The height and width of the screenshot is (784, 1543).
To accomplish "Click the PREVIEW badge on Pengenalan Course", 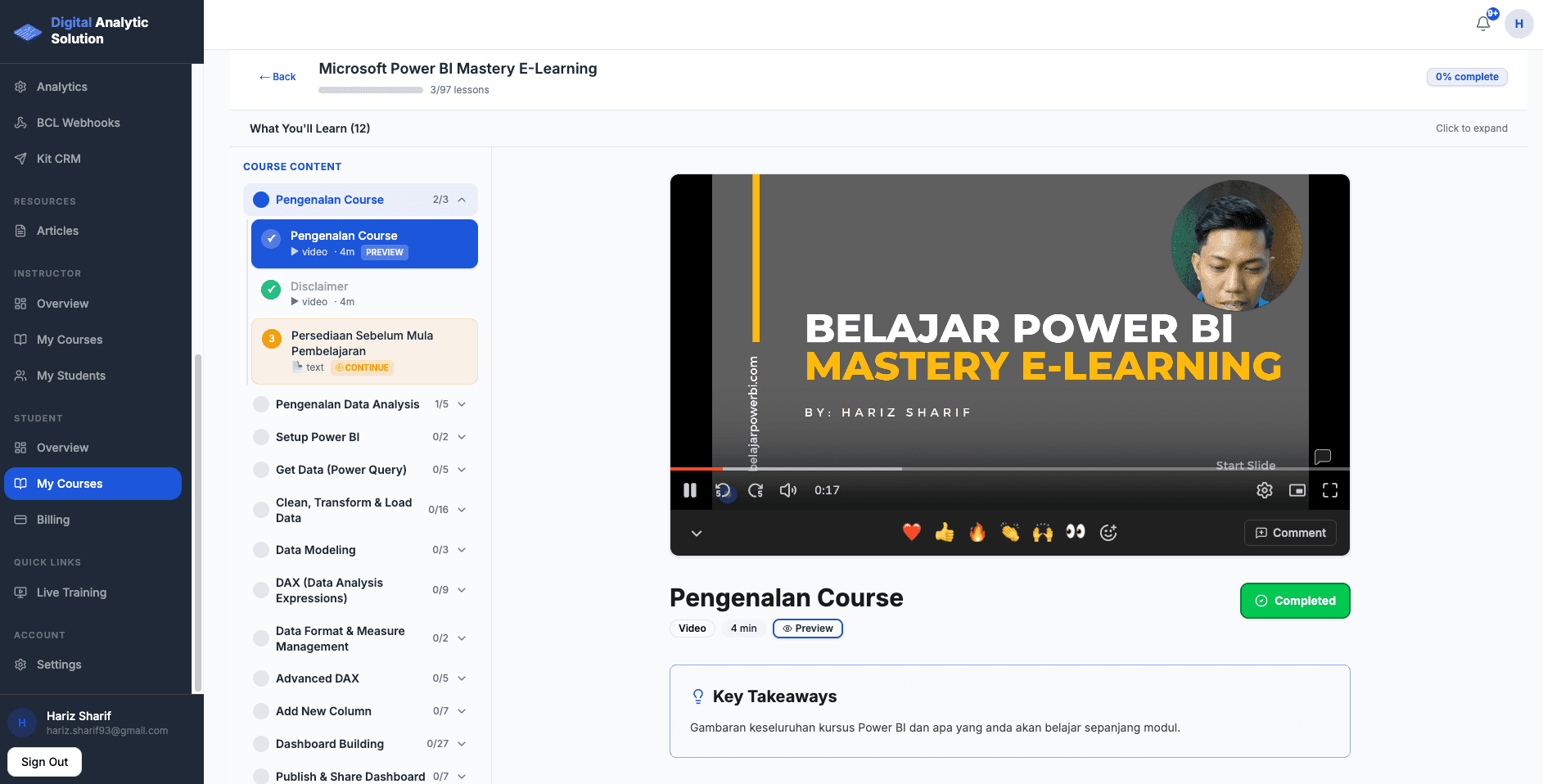I will pyautogui.click(x=385, y=252).
